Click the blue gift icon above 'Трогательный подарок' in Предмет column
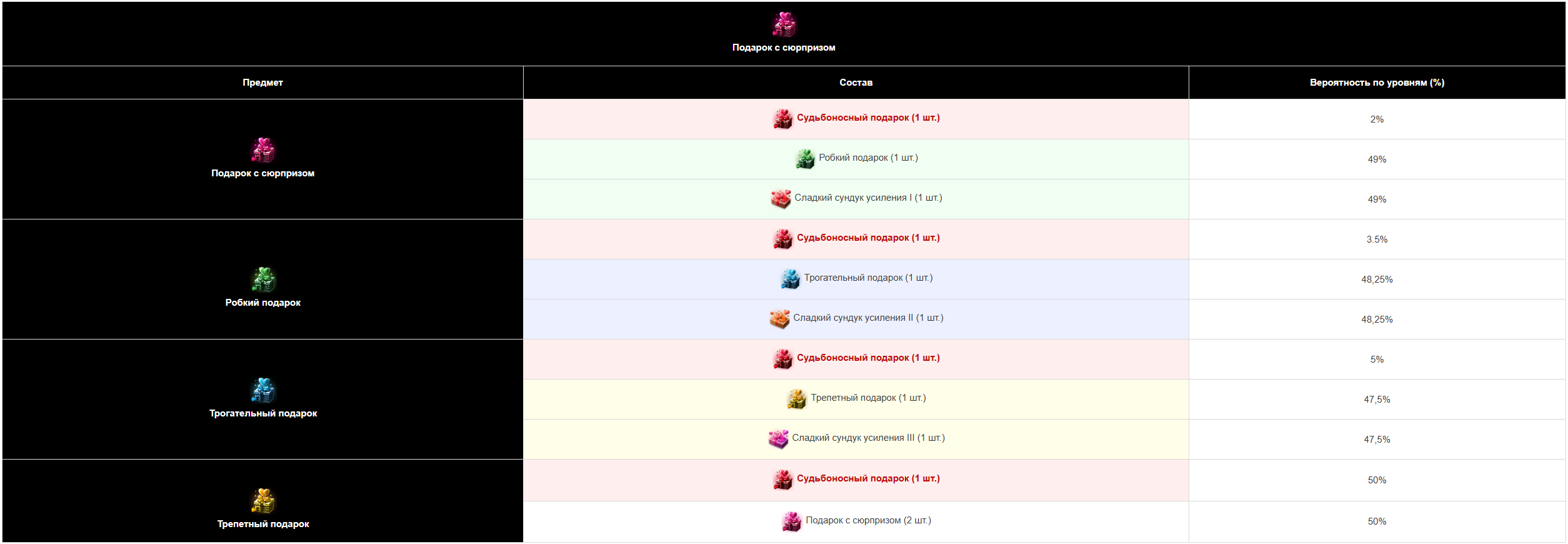The height and width of the screenshot is (544, 1568). 263,390
